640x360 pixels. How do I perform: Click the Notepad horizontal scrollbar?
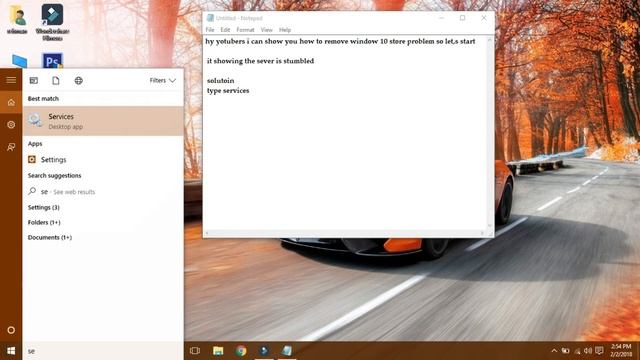pos(345,233)
